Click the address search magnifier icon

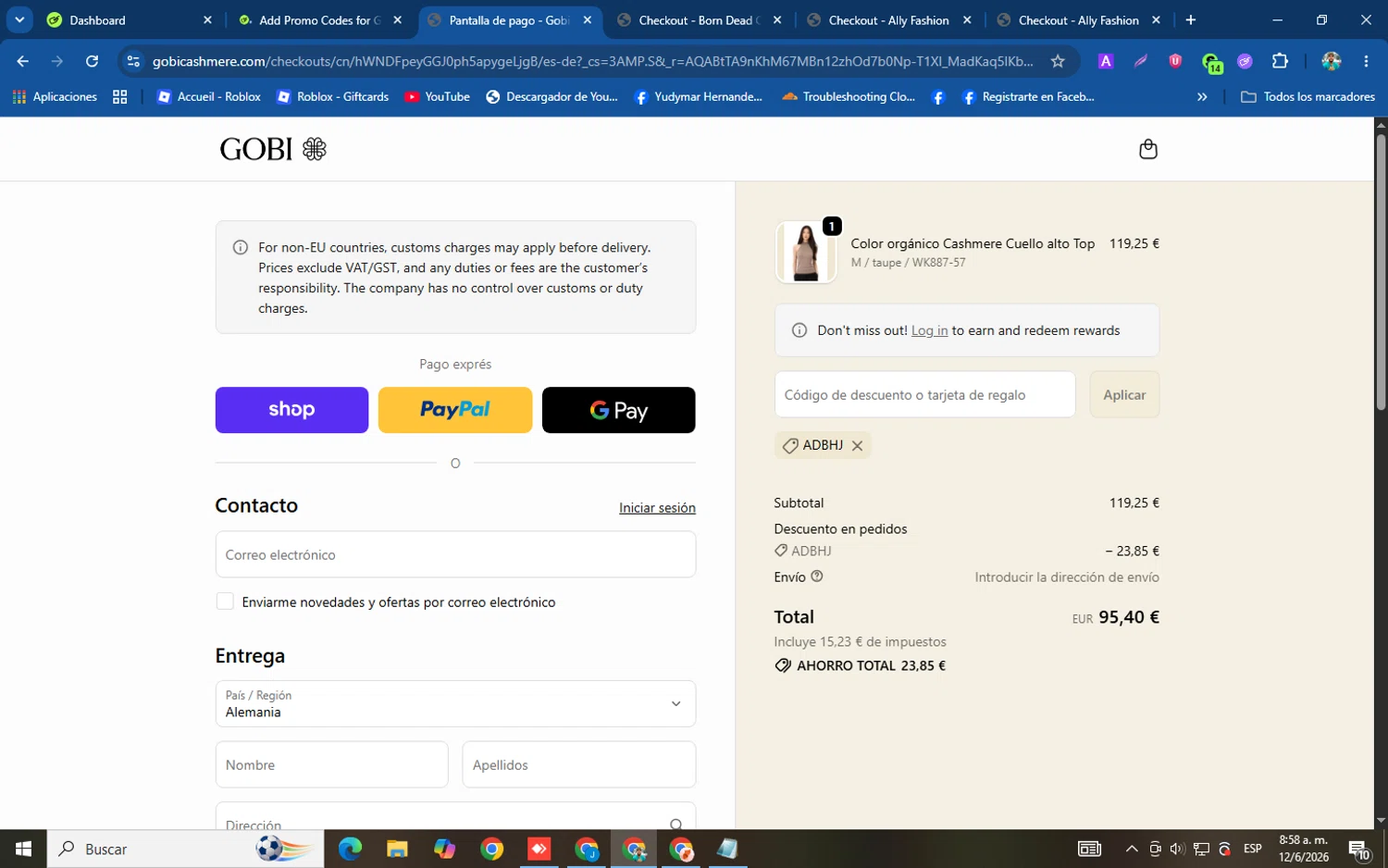click(x=675, y=824)
